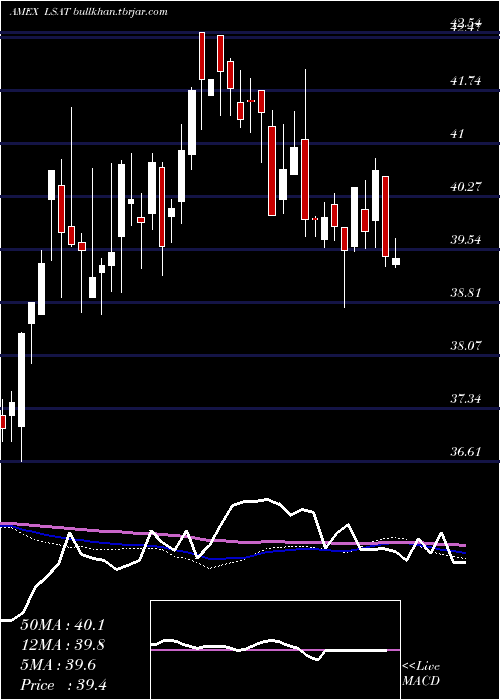Click the Price : 39.4 value
The height and width of the screenshot is (700, 500).
63,685
